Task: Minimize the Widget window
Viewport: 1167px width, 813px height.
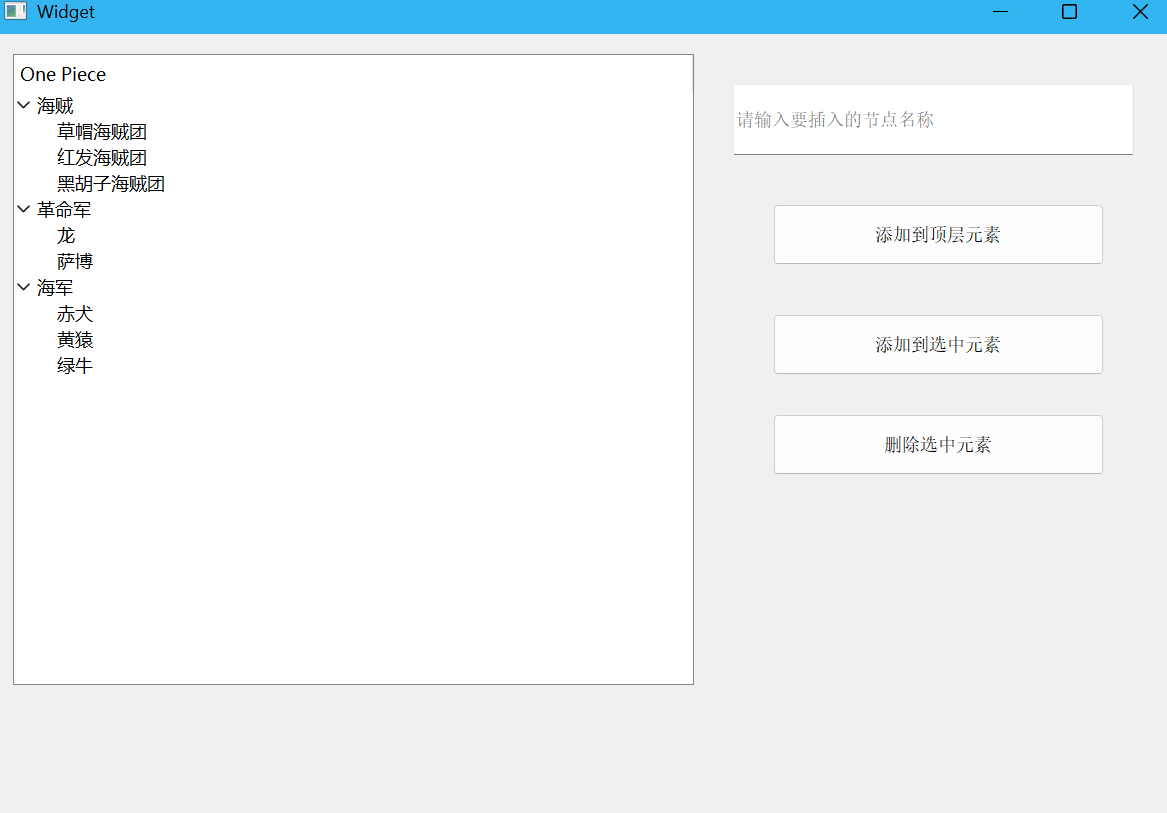Action: (1000, 12)
